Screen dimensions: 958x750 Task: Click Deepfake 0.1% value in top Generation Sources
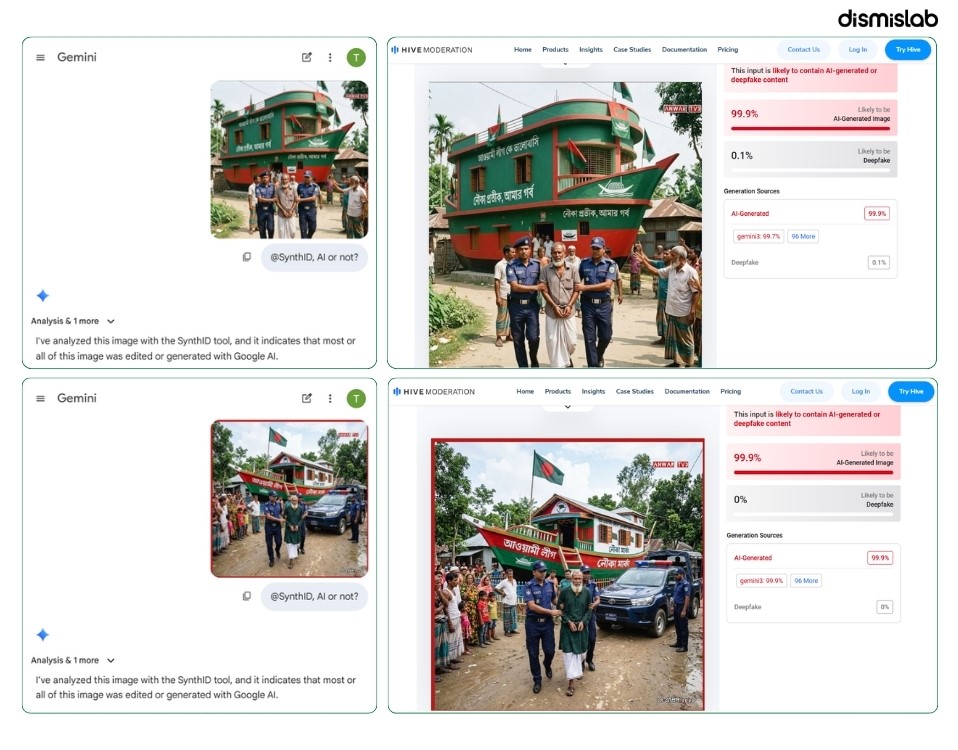879,263
